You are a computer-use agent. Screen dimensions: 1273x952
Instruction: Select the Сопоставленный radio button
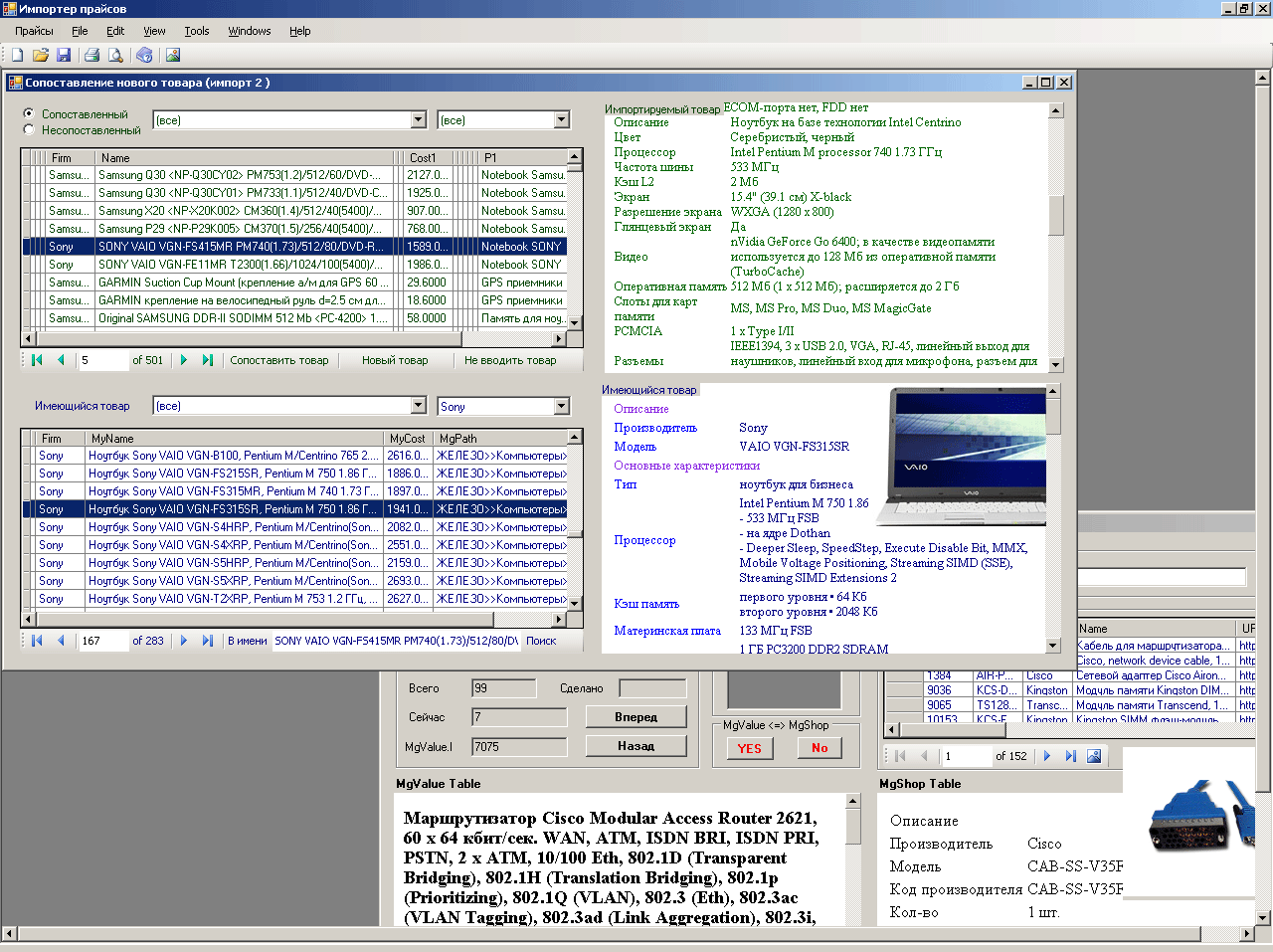click(x=29, y=113)
